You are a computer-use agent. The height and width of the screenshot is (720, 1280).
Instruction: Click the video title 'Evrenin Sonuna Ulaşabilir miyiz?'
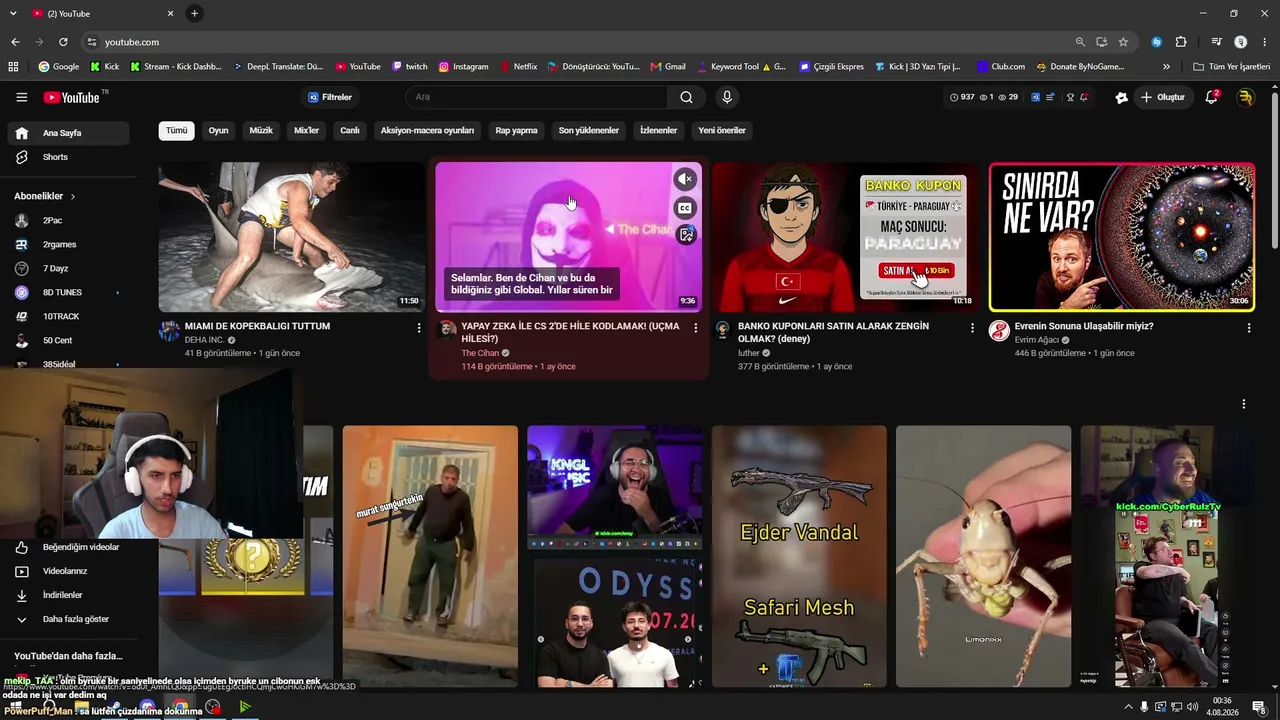[1084, 326]
